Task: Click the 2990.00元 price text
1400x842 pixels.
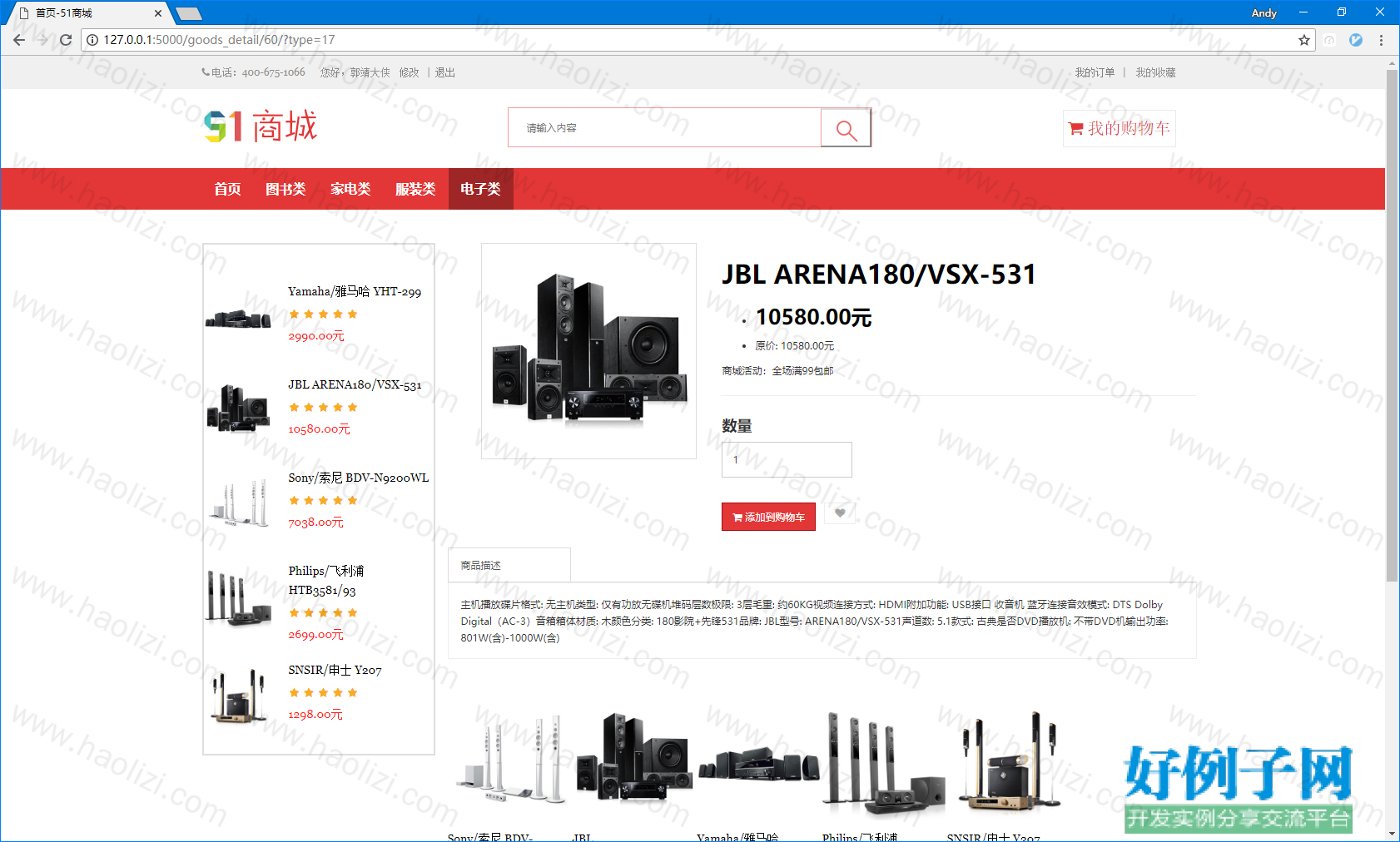Action: tap(316, 336)
